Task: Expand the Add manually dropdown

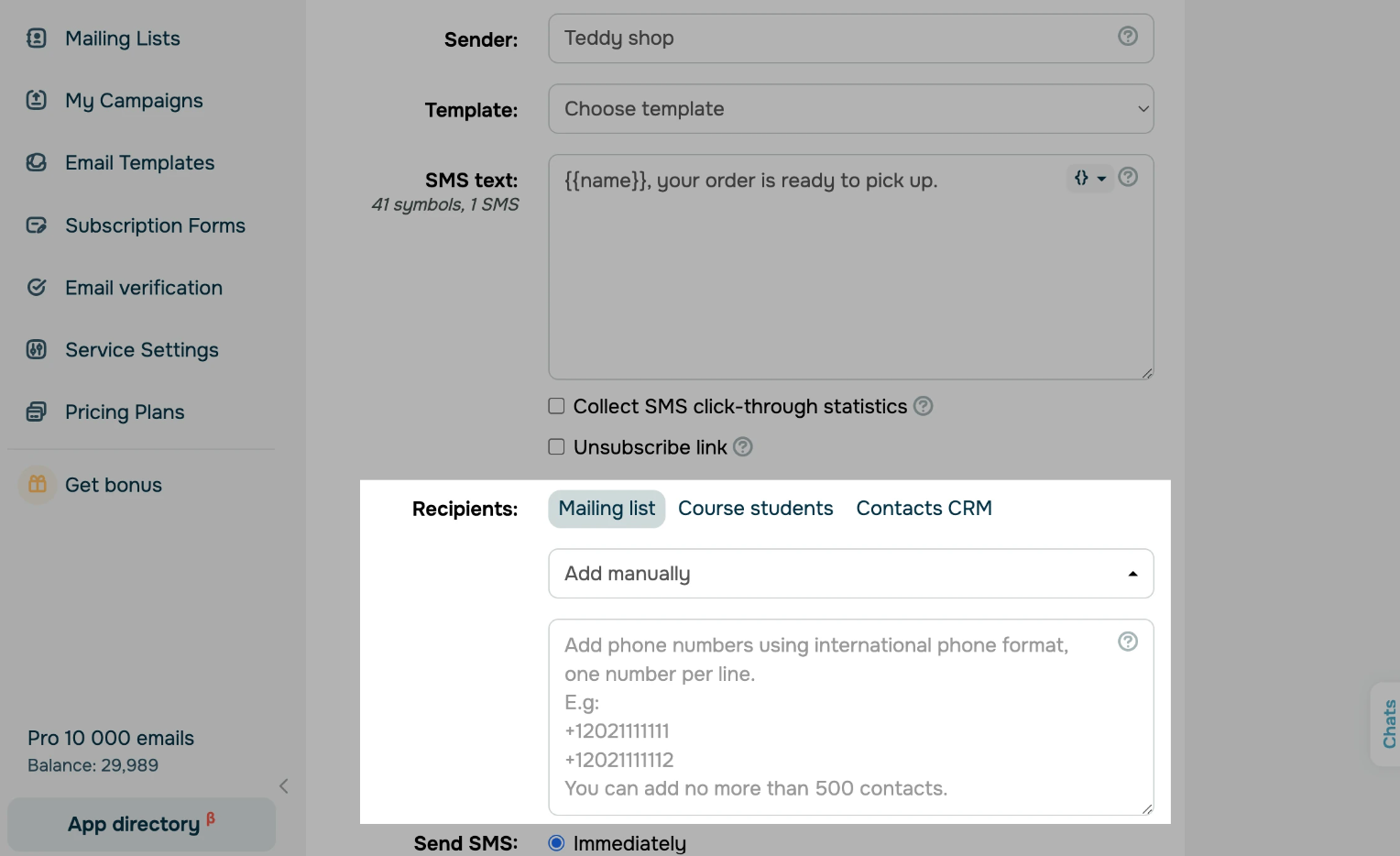Action: (x=850, y=574)
